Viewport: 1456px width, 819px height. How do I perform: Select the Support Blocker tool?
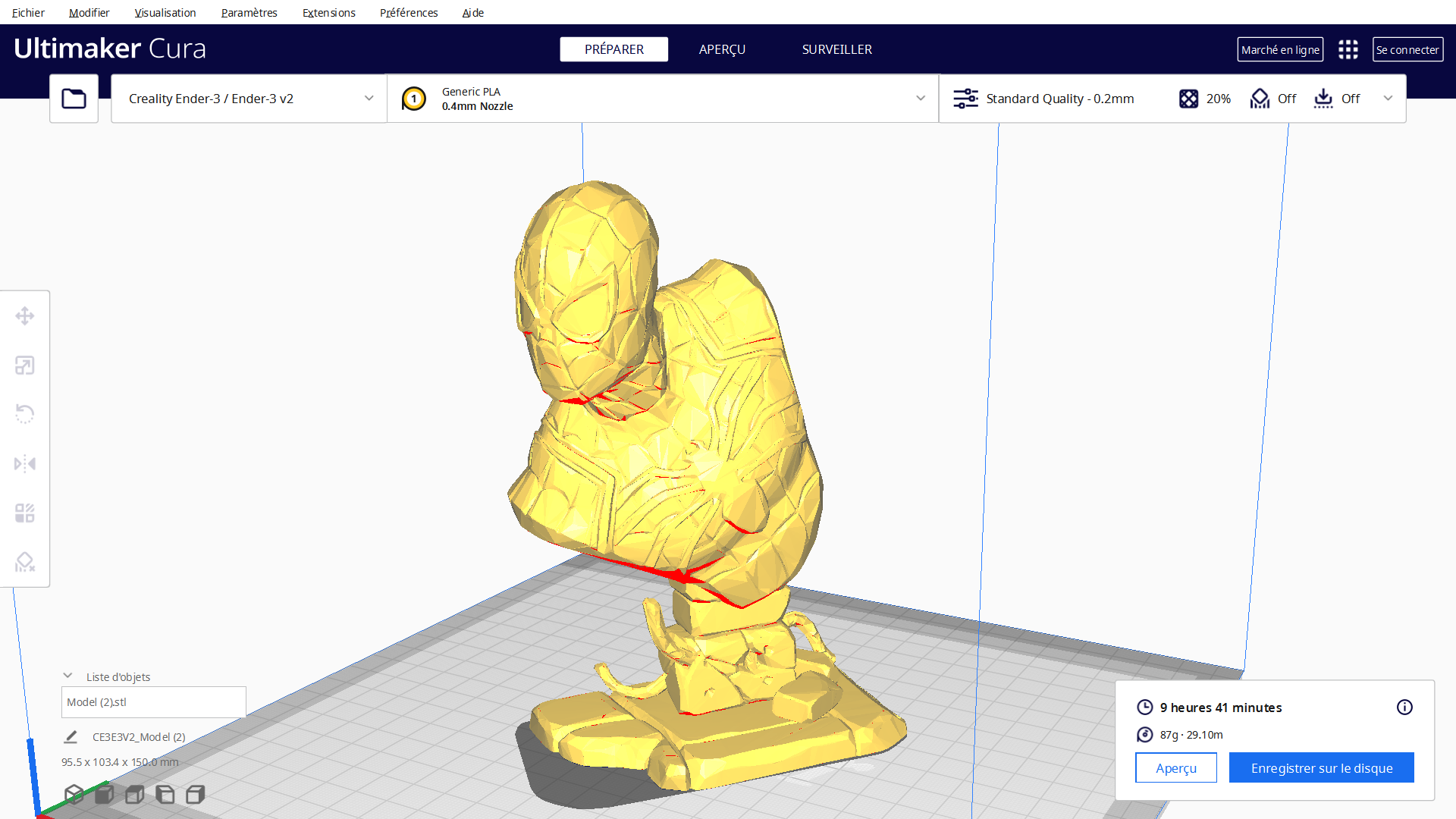tap(25, 562)
